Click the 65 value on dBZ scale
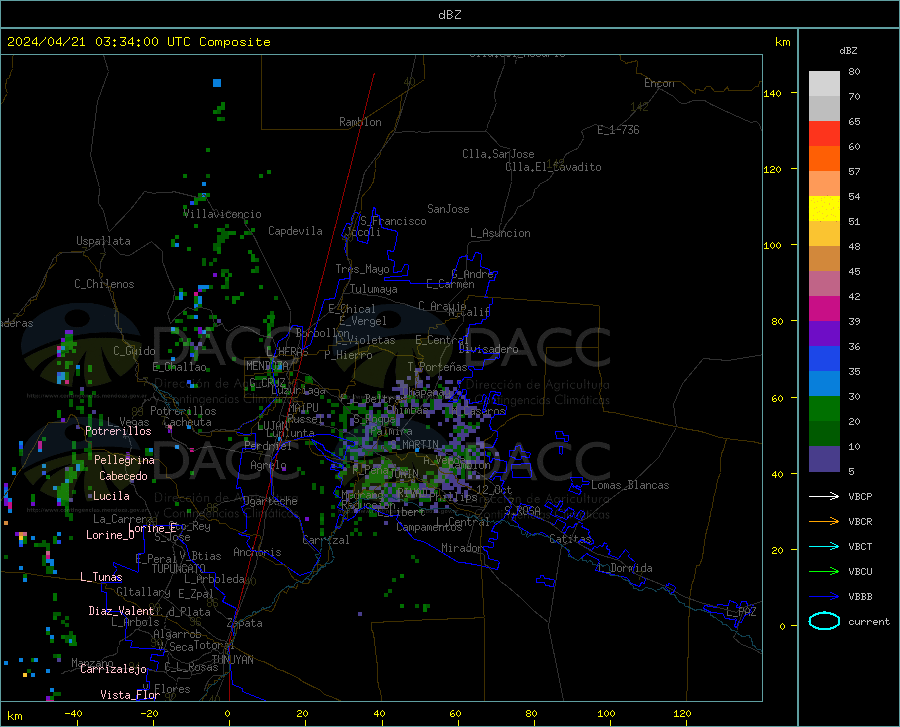This screenshot has width=900, height=727. tap(854, 122)
